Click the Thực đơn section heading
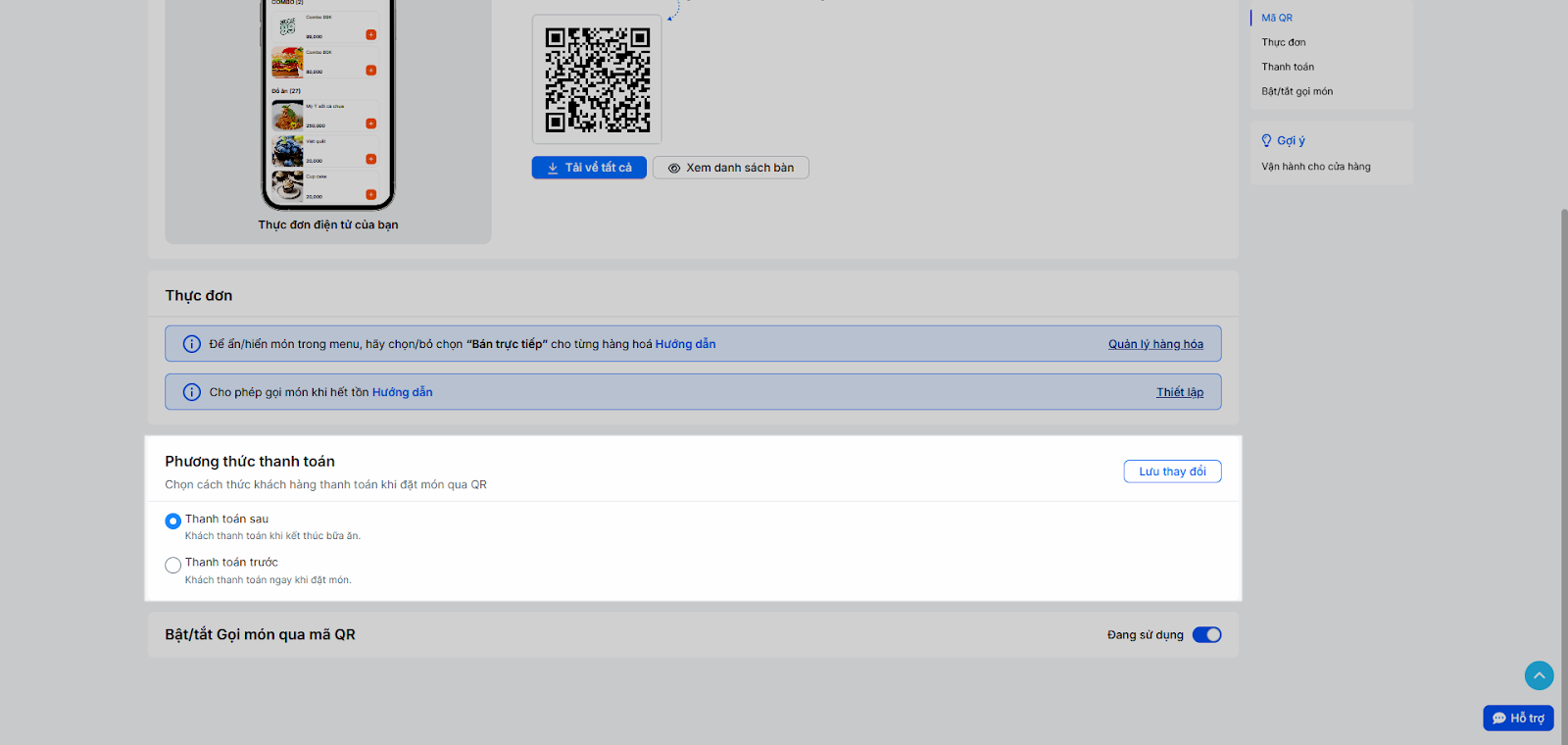This screenshot has height=745, width=1568. pos(199,295)
